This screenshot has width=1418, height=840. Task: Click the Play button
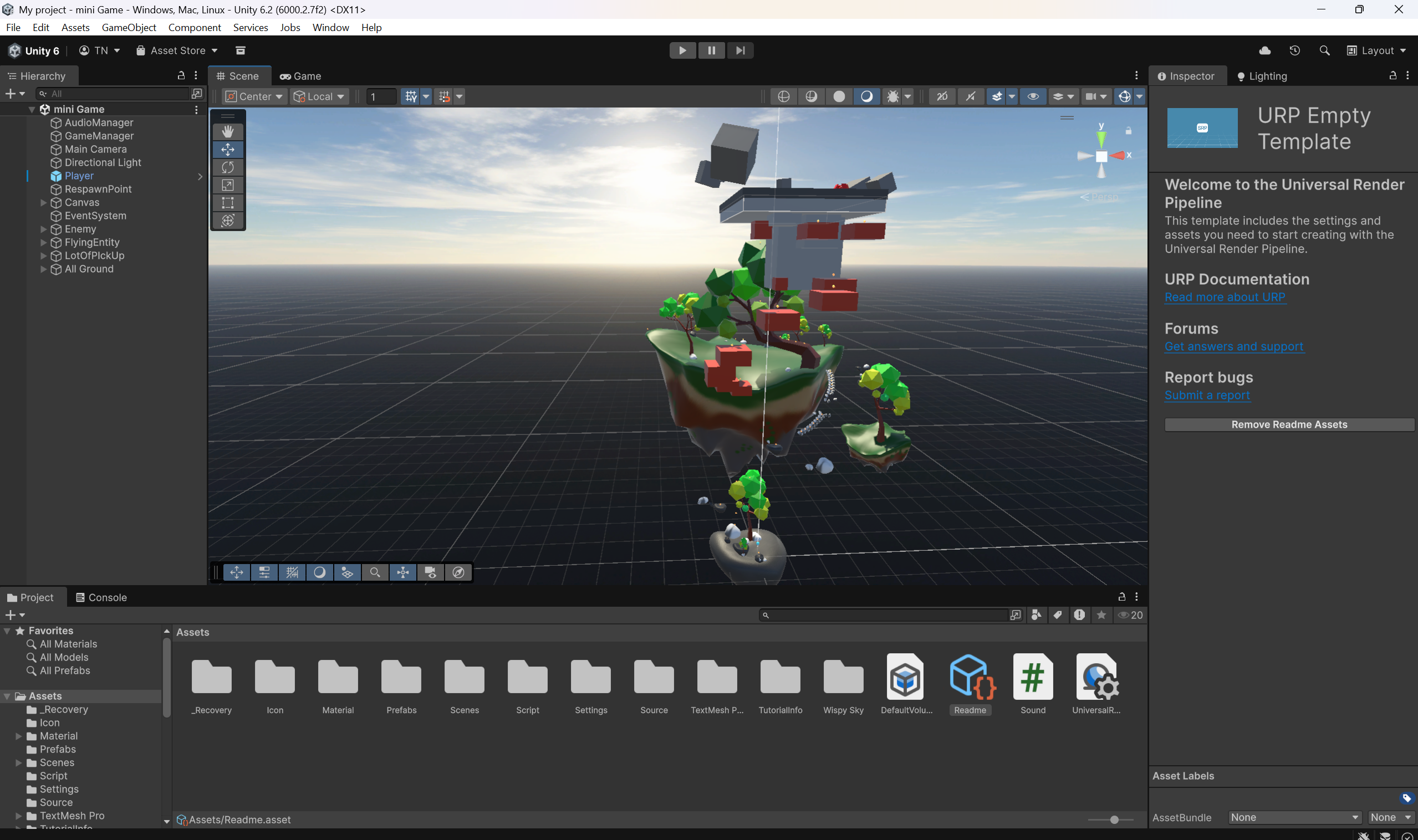coord(682,50)
